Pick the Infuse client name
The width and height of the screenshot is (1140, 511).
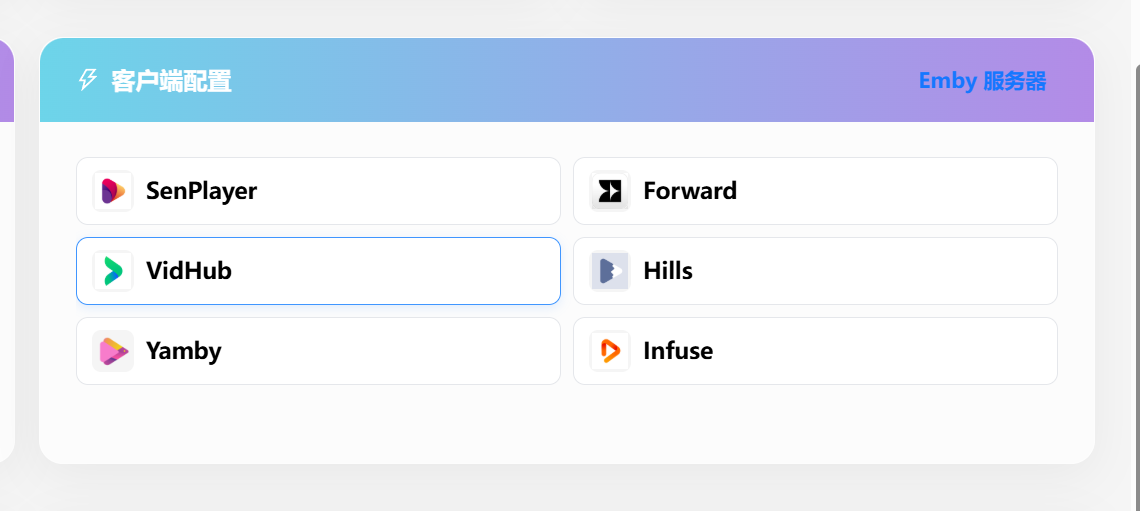pos(678,351)
